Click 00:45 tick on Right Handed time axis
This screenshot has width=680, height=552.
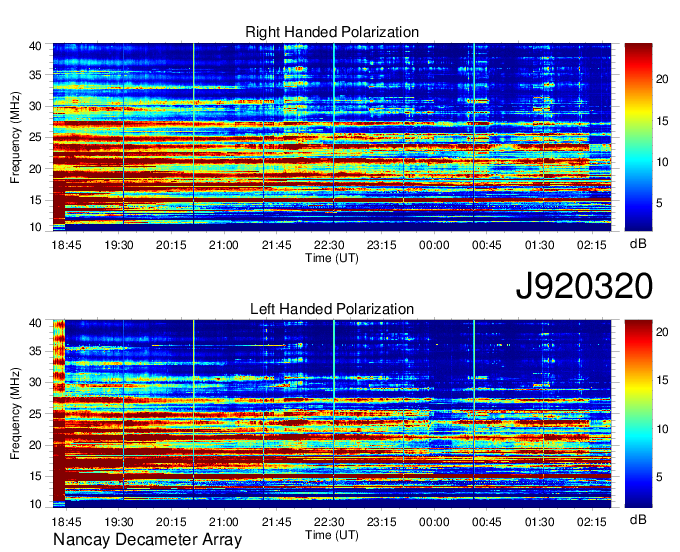pos(487,245)
